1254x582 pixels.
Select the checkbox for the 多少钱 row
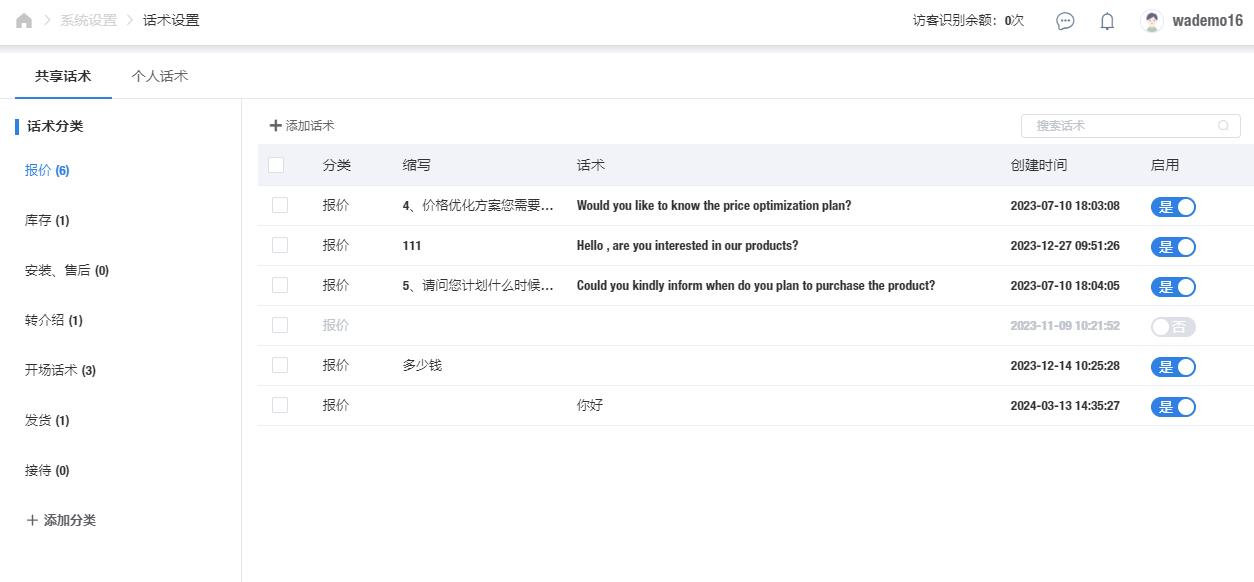point(280,365)
